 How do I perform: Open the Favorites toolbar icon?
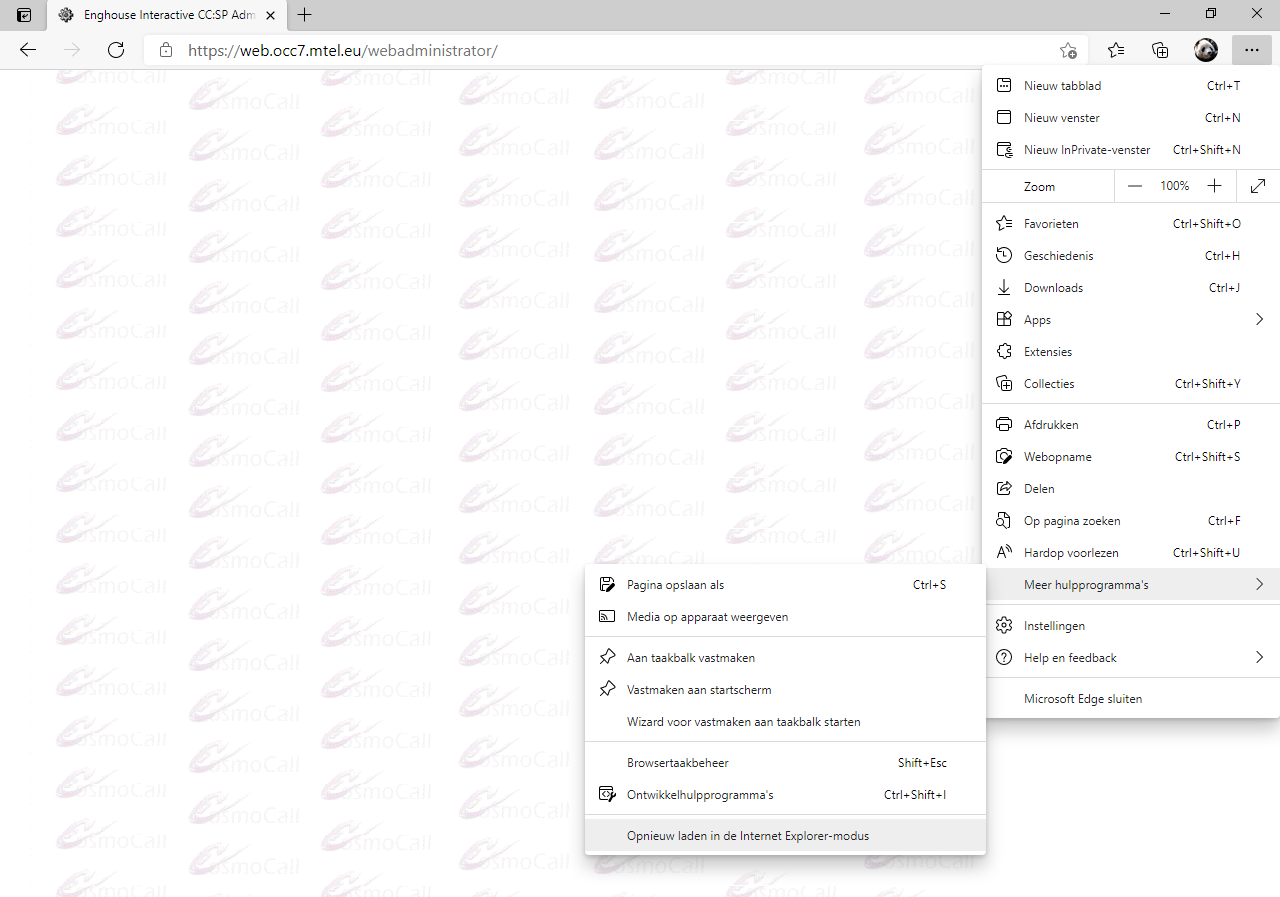pyautogui.click(x=1116, y=50)
